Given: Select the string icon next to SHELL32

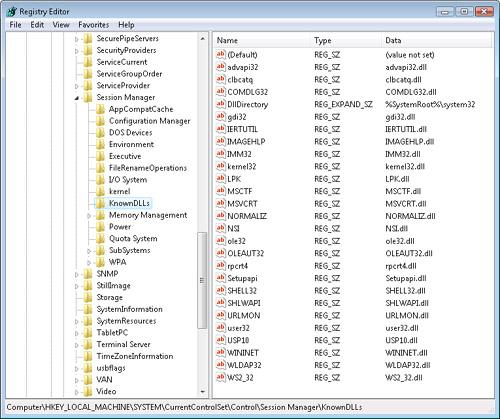Looking at the screenshot, I should [x=220, y=290].
